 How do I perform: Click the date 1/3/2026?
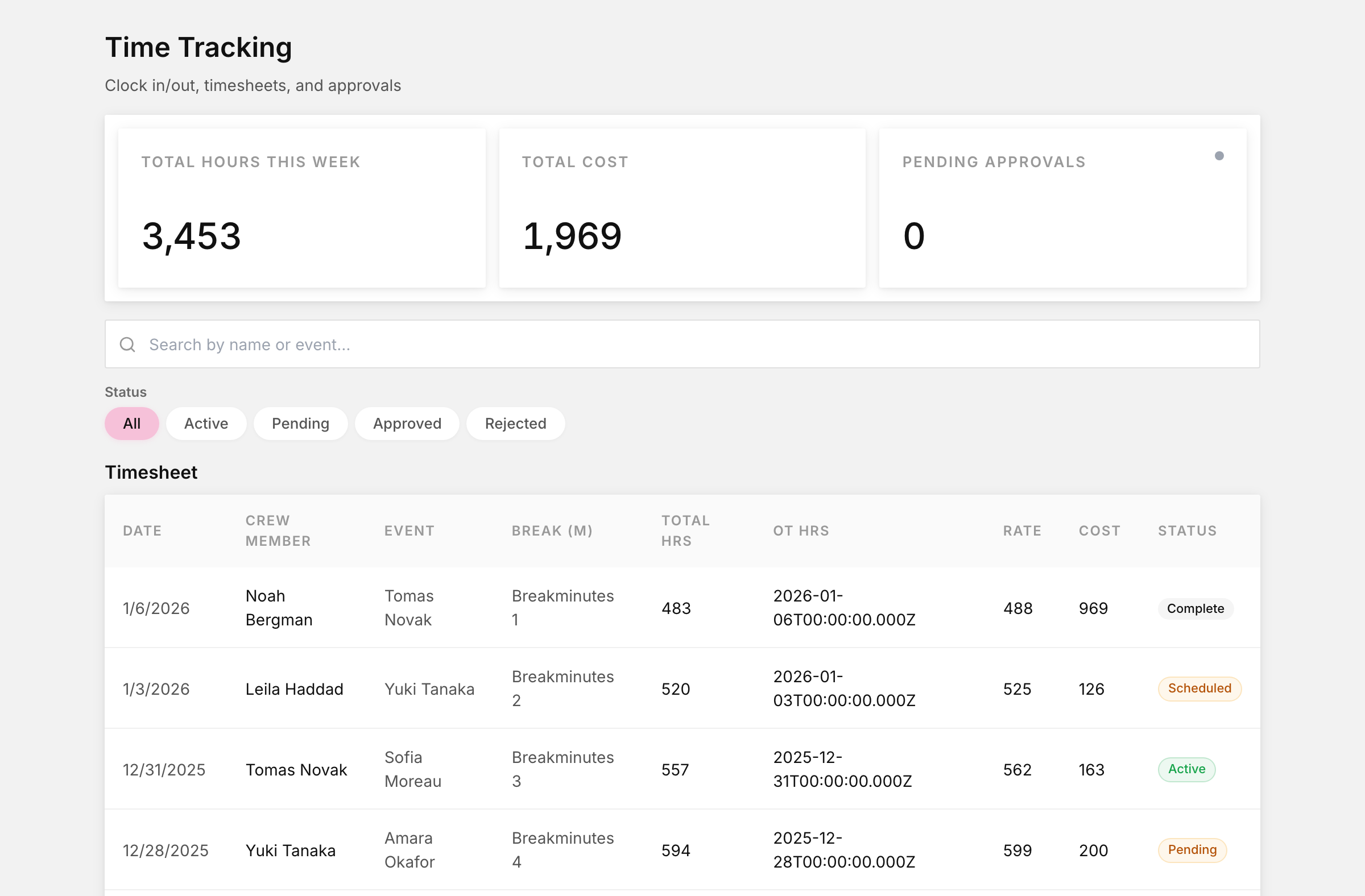156,689
